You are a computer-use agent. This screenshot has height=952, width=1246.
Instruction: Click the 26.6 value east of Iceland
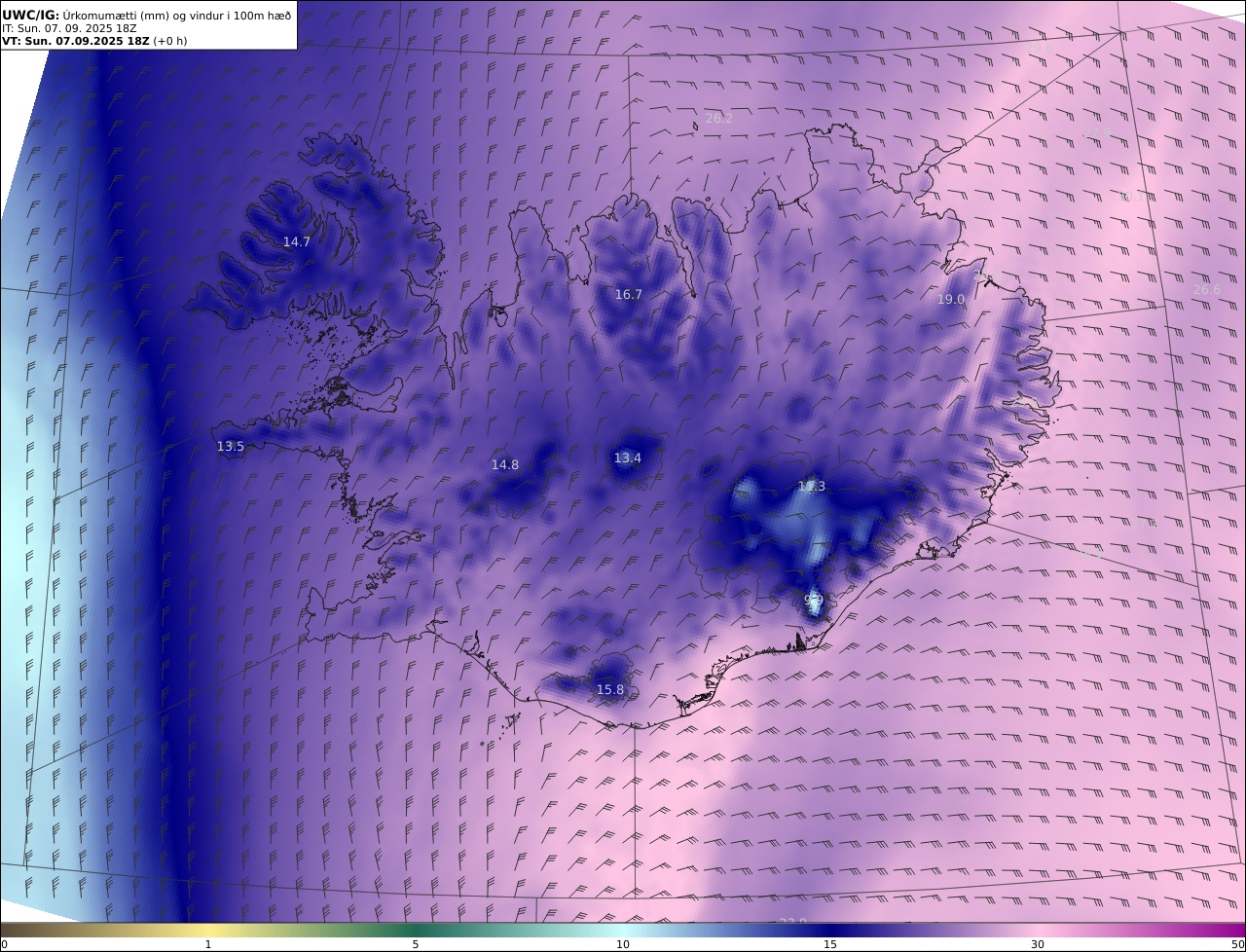tap(1206, 289)
